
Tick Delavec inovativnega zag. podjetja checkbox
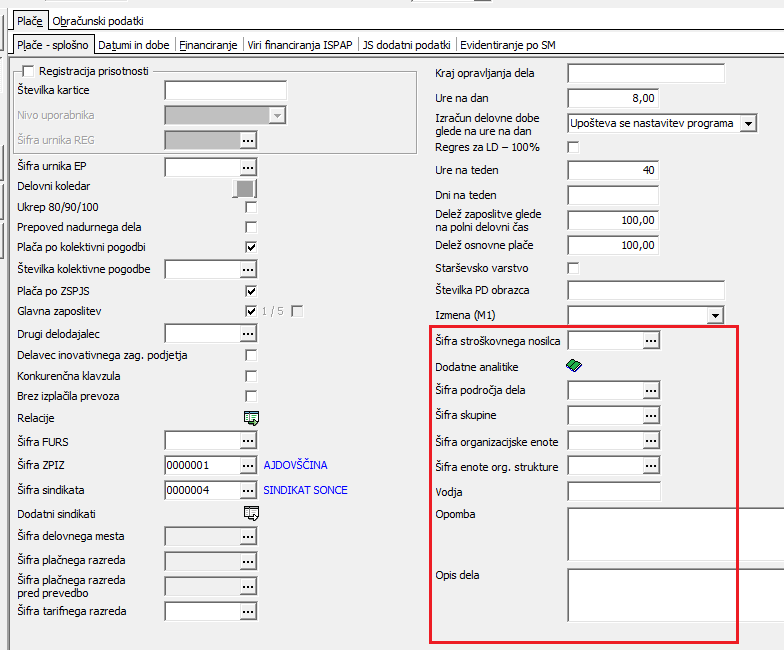pyautogui.click(x=251, y=355)
